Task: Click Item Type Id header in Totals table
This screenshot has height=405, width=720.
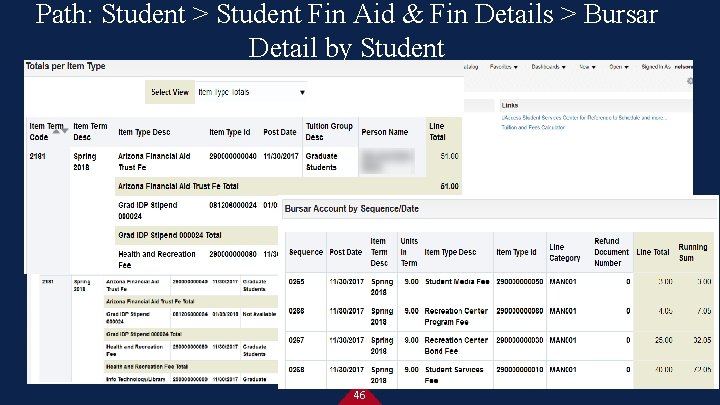Action: [230, 132]
